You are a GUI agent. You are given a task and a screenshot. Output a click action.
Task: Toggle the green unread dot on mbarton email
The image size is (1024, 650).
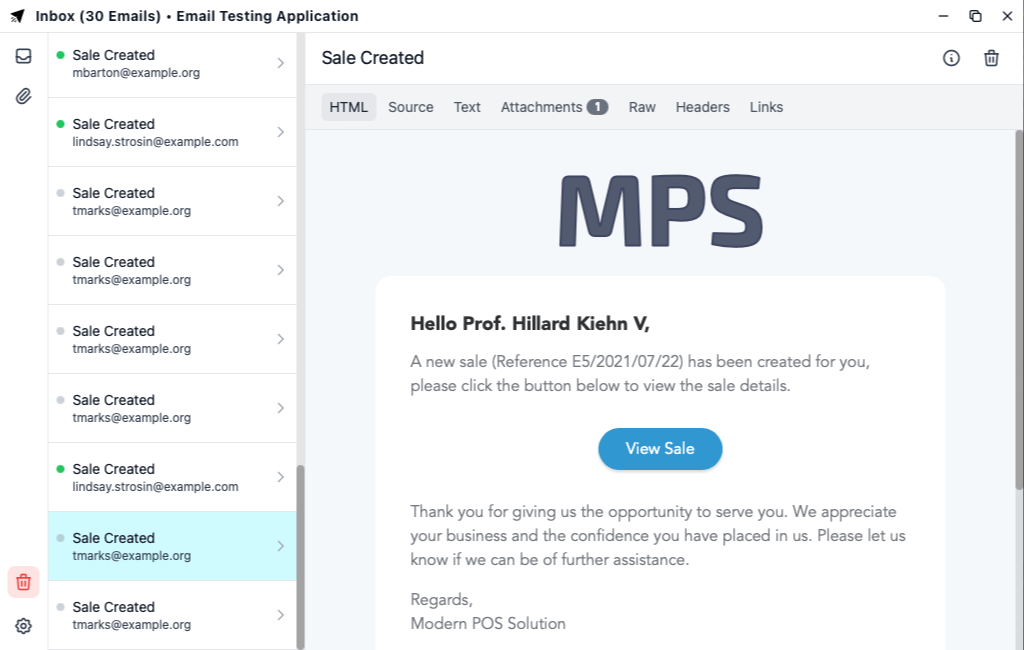click(61, 55)
